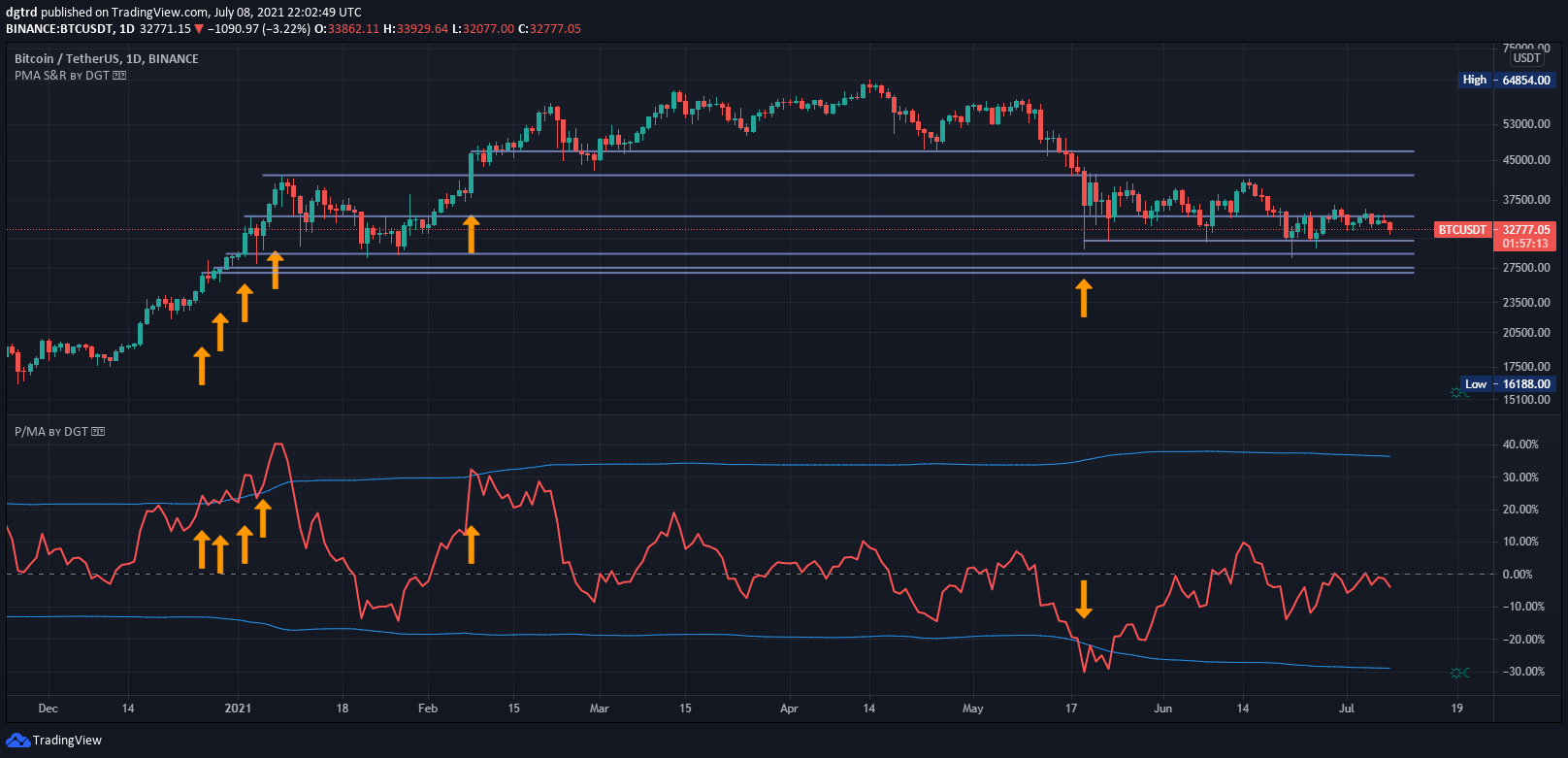1568x758 pixels.
Task: Click the Apr date on time axis
Action: [x=789, y=709]
